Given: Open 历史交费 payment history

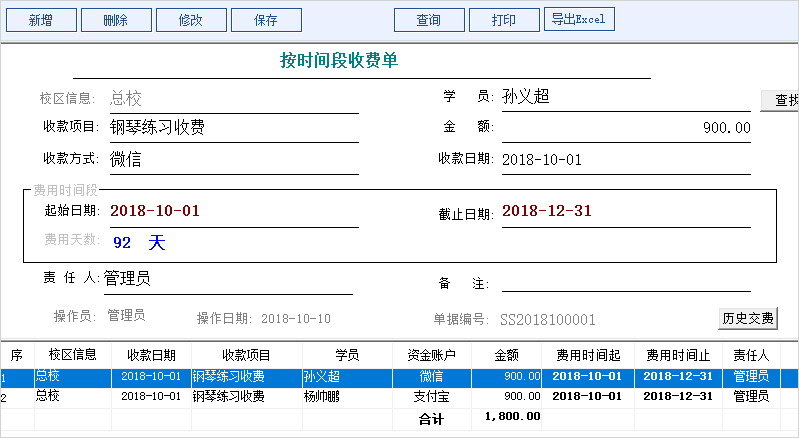Looking at the screenshot, I should [748, 318].
